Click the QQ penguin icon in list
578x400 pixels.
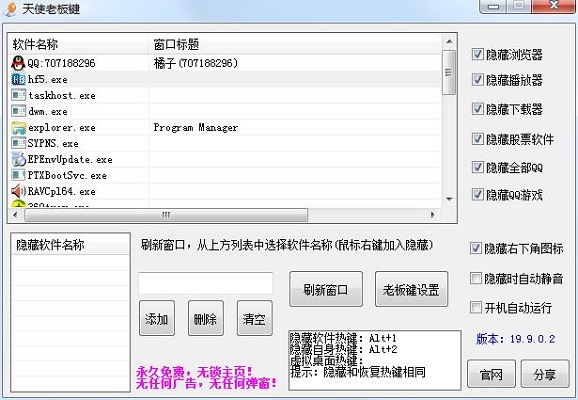coord(18,63)
